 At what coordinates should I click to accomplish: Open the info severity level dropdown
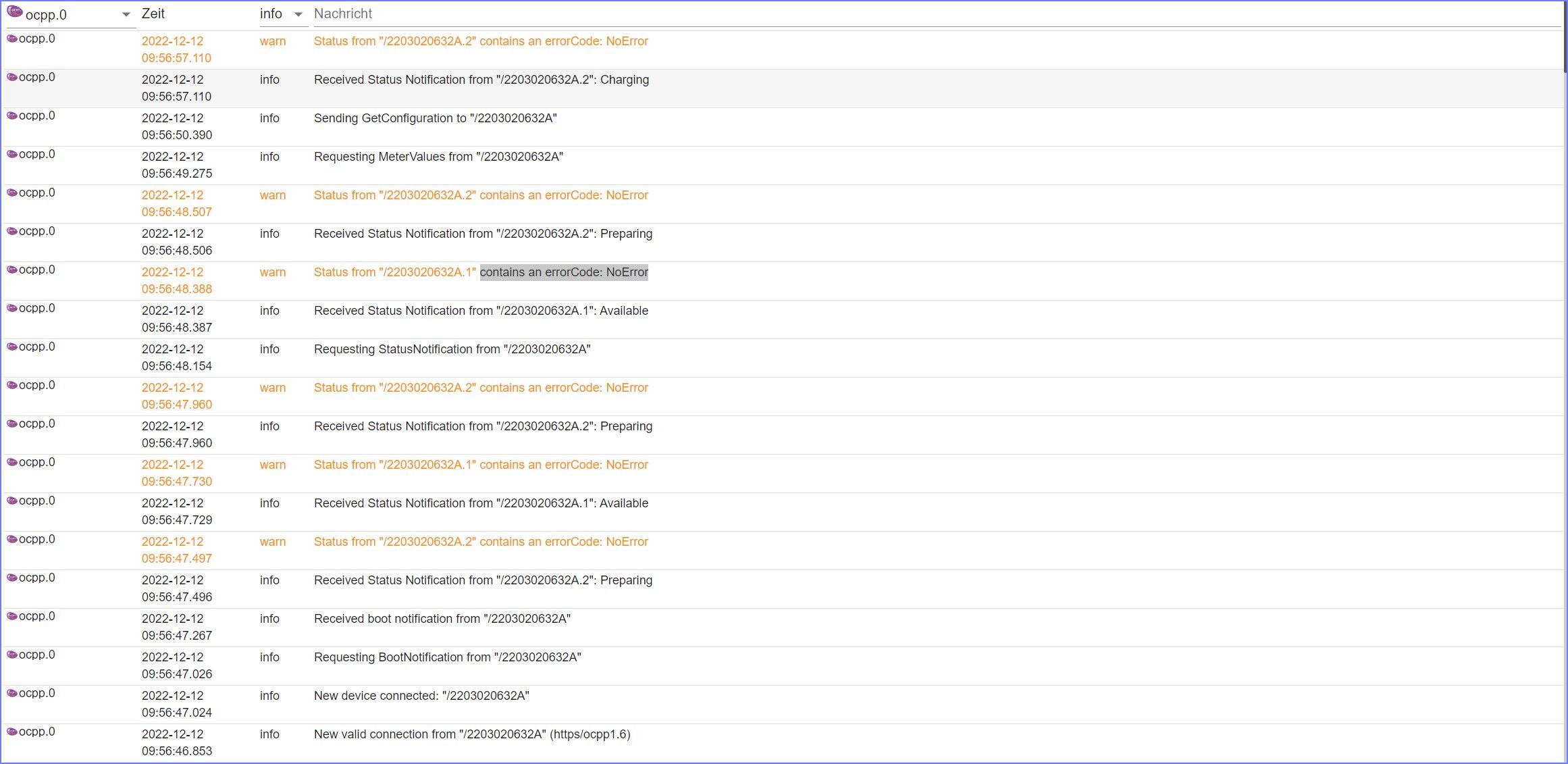[271, 14]
